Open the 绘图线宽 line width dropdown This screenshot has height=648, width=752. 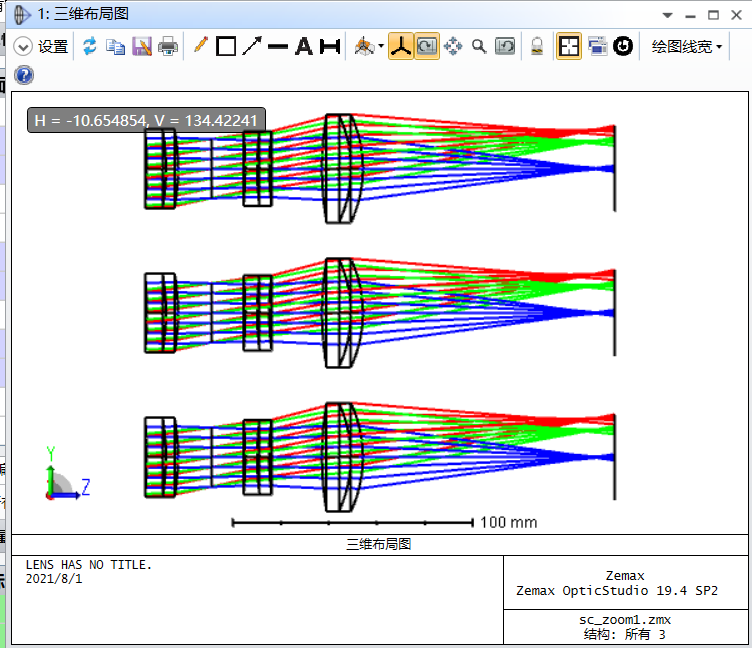tap(686, 47)
